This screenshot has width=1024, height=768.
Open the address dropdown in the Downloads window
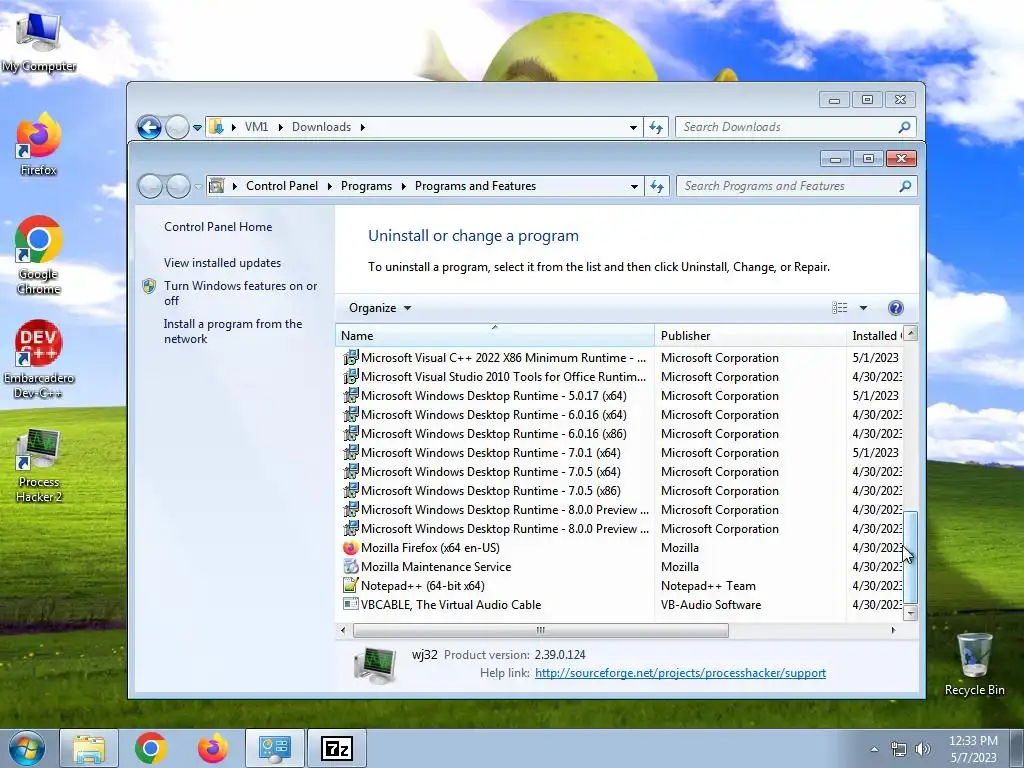point(633,127)
